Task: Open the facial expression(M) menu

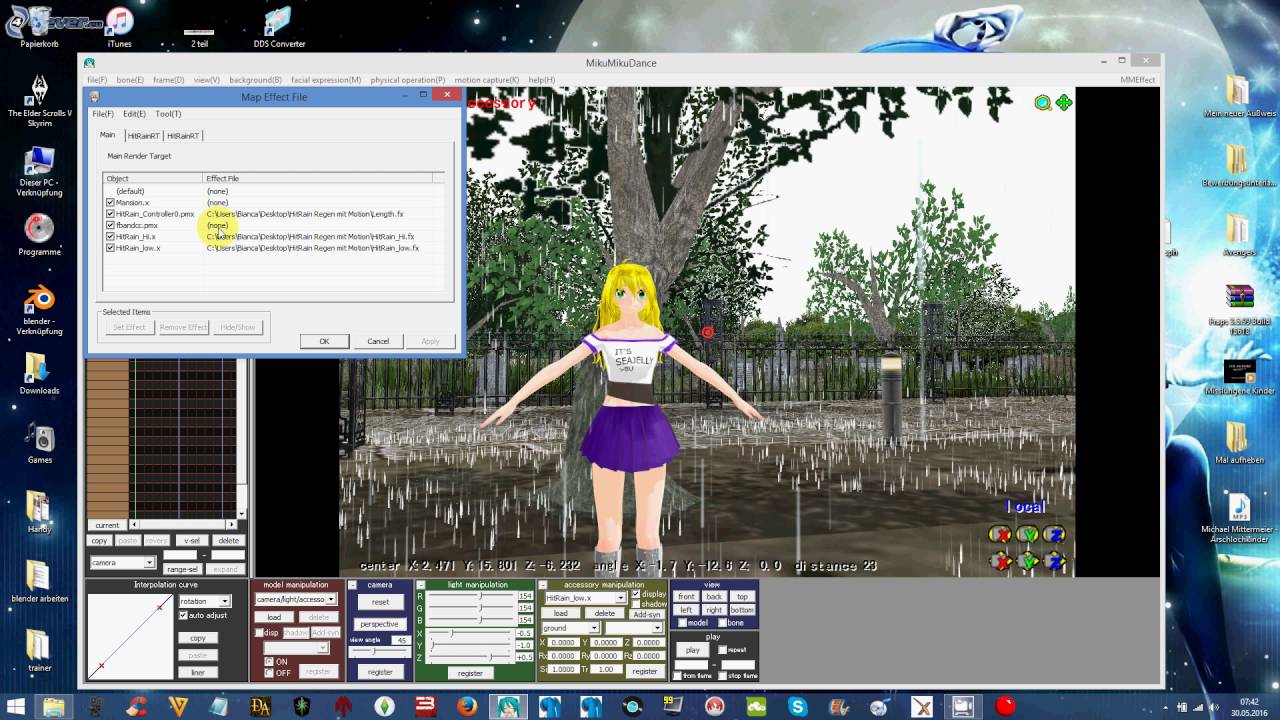Action: [326, 80]
